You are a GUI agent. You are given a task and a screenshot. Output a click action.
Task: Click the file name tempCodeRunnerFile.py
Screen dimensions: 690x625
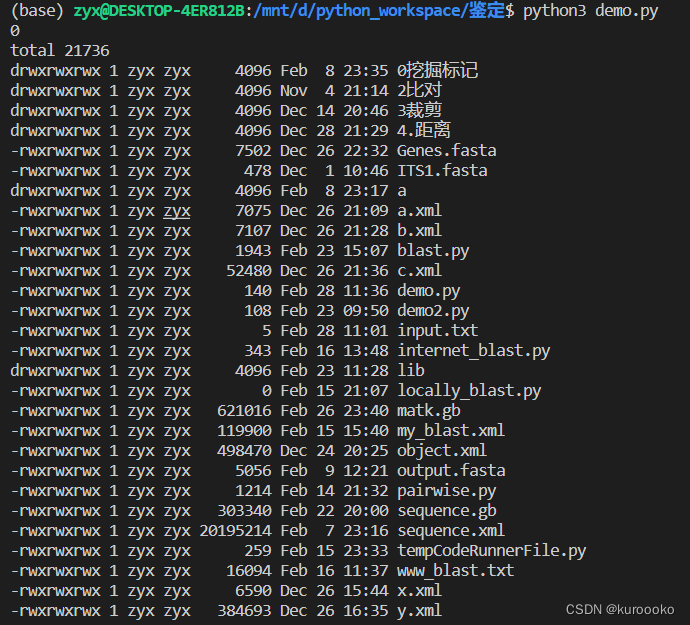492,551
